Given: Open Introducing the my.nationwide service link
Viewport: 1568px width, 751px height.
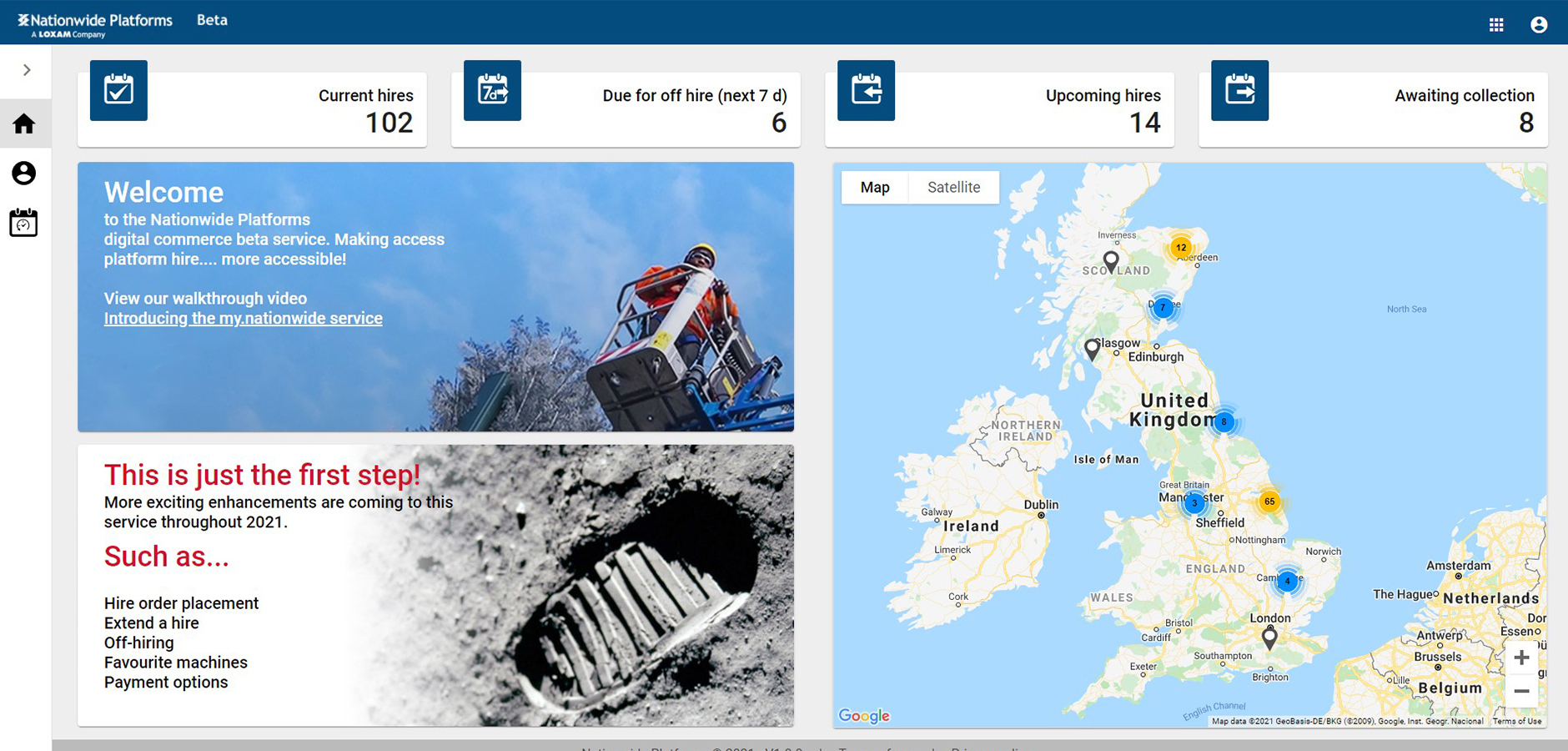Looking at the screenshot, I should pyautogui.click(x=243, y=318).
